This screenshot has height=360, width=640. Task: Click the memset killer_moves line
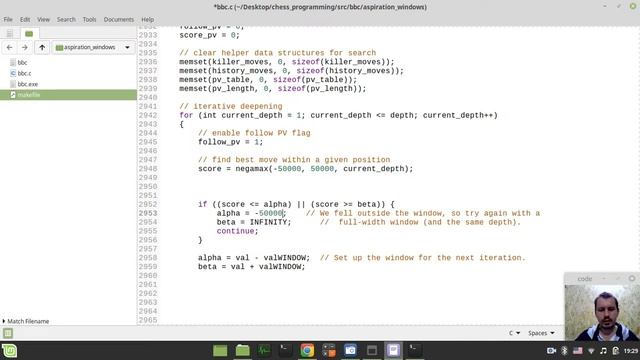(x=287, y=62)
